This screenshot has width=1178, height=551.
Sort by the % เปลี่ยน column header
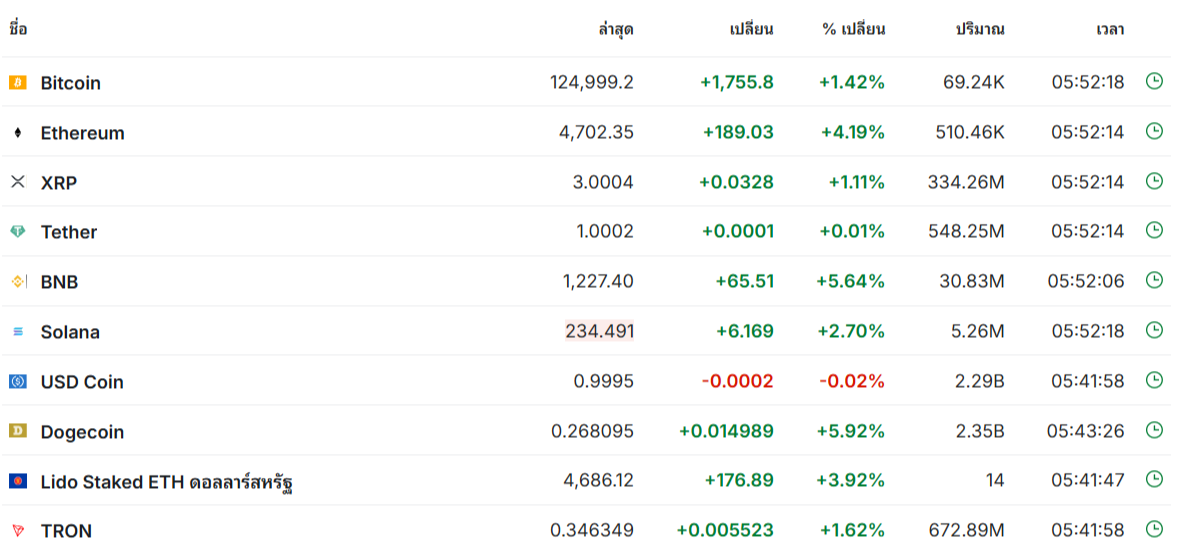[853, 29]
